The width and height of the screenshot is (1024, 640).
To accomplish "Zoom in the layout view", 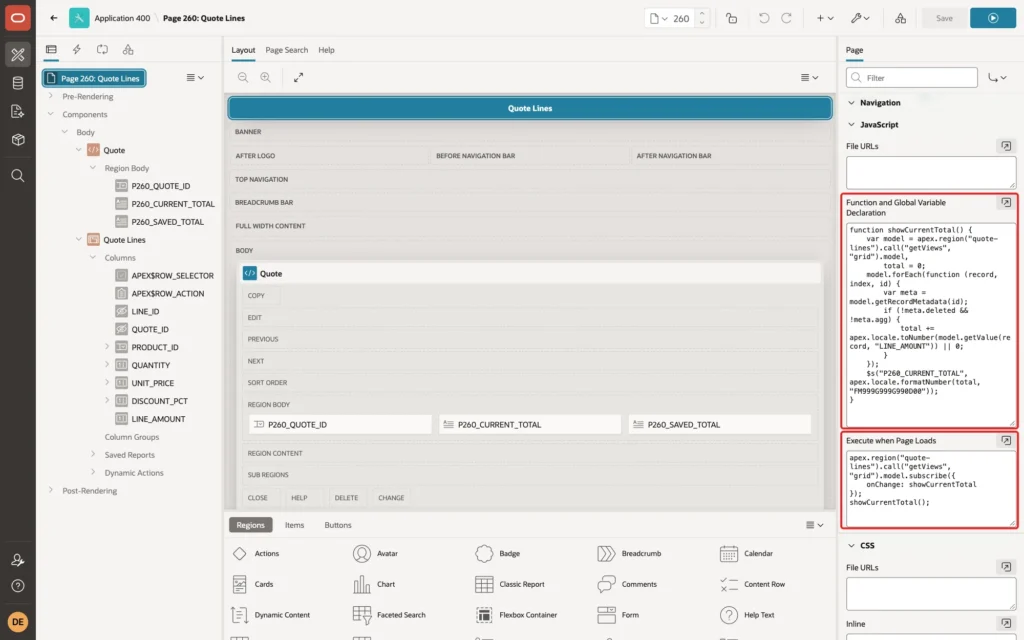I will 265,77.
